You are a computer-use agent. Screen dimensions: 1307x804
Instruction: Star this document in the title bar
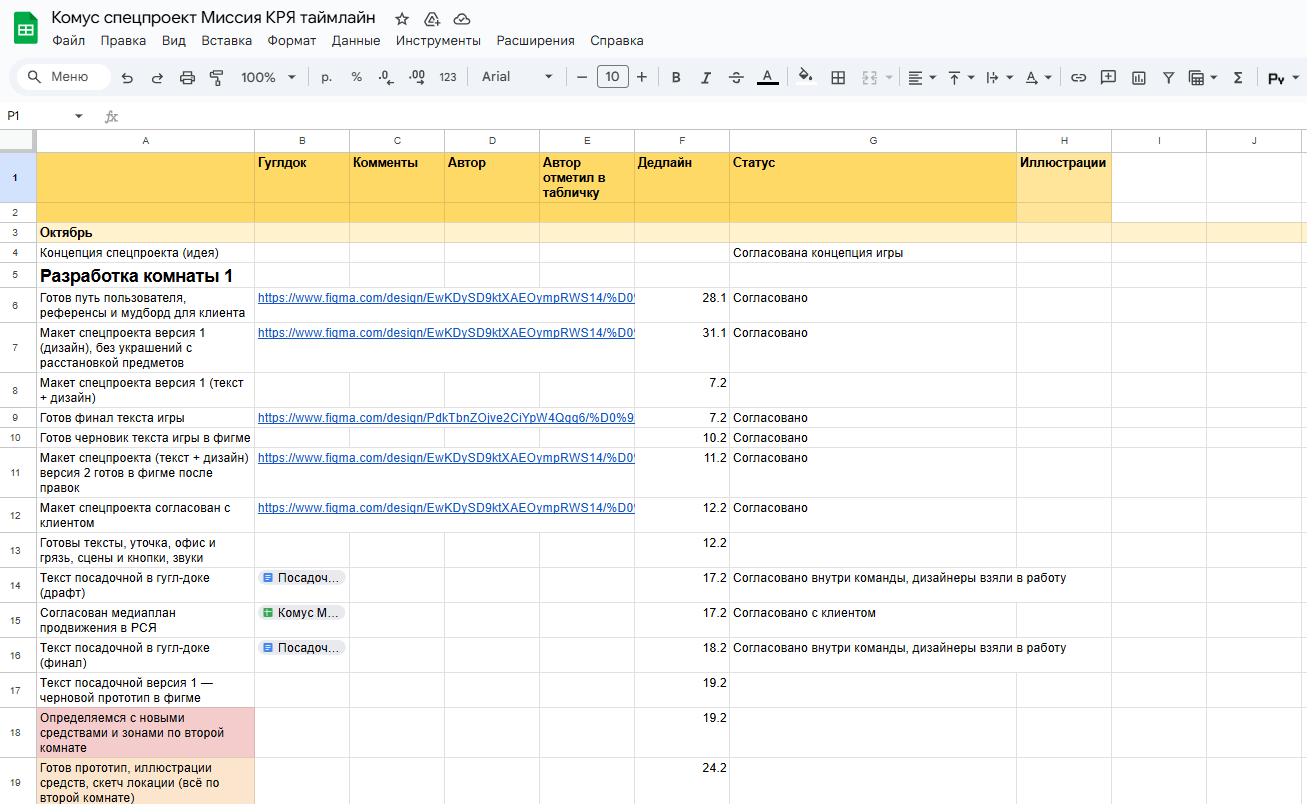pos(402,19)
